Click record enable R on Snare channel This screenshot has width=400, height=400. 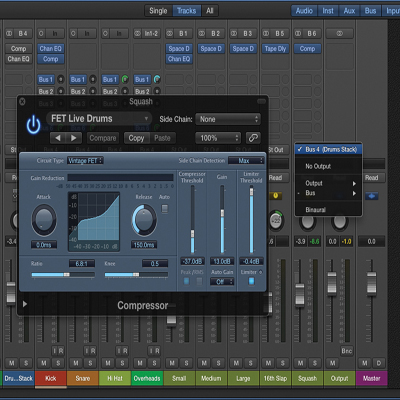pyautogui.click(x=93, y=351)
